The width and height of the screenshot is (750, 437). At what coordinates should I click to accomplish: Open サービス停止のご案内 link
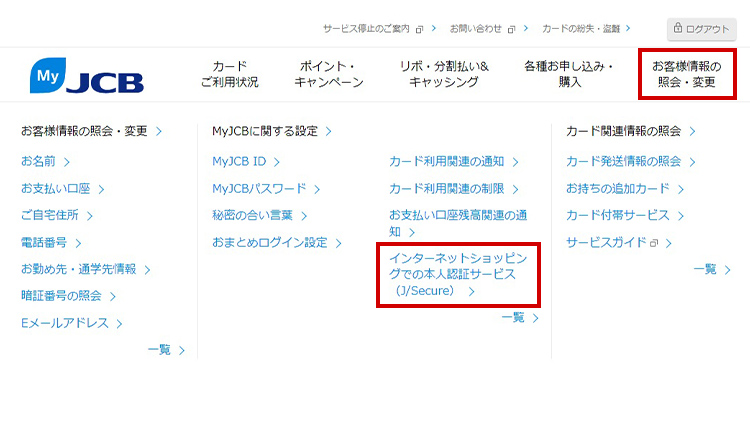tap(366, 29)
